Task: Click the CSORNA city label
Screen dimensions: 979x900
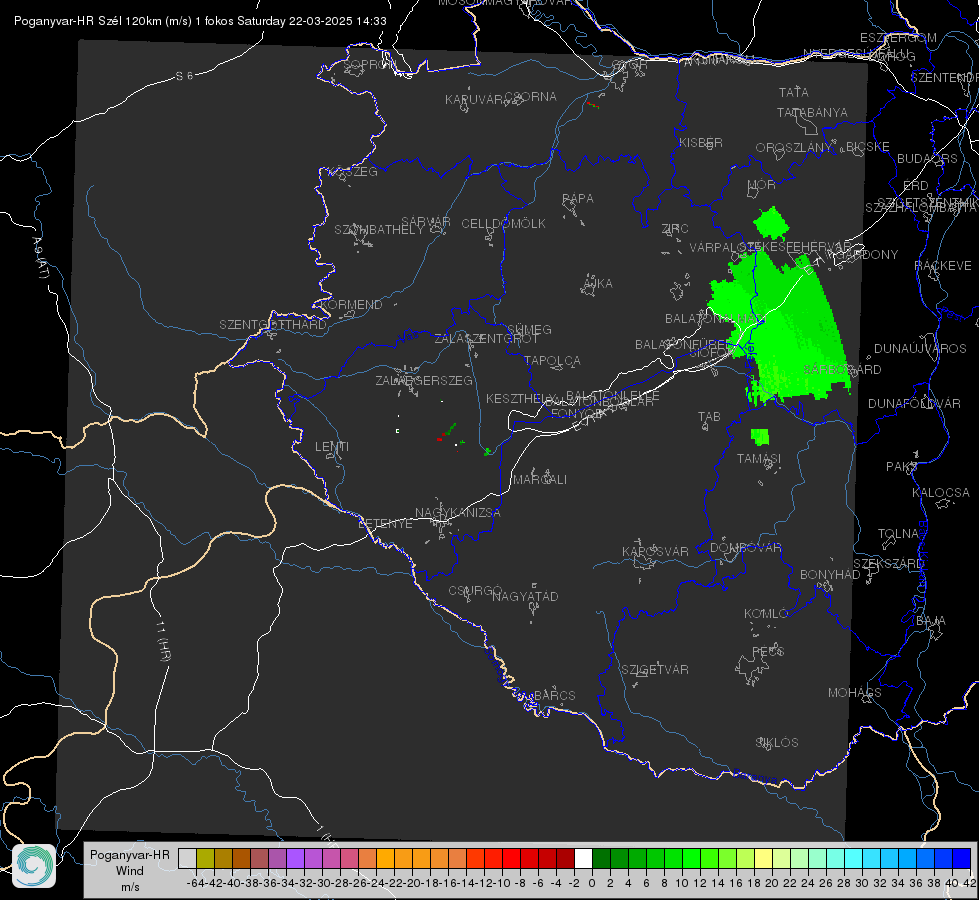Action: 531,97
